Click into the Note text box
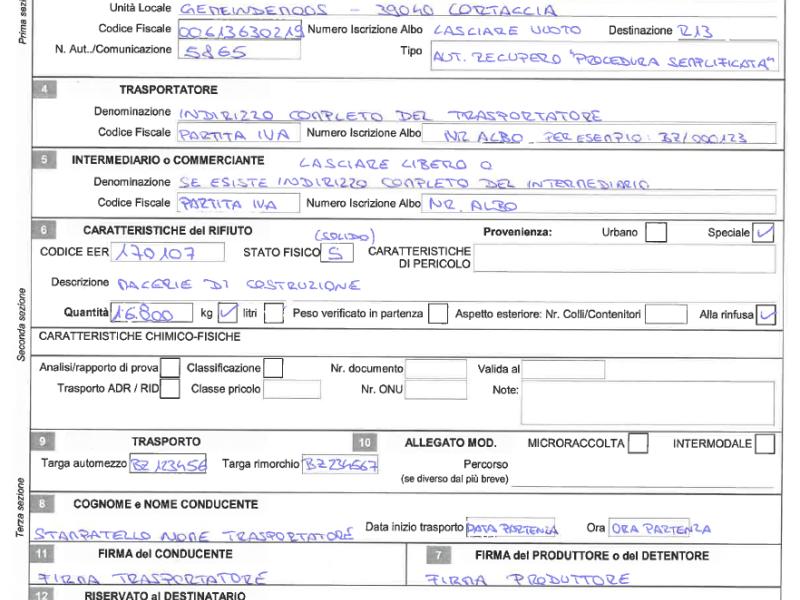800x600 pixels. click(x=648, y=402)
